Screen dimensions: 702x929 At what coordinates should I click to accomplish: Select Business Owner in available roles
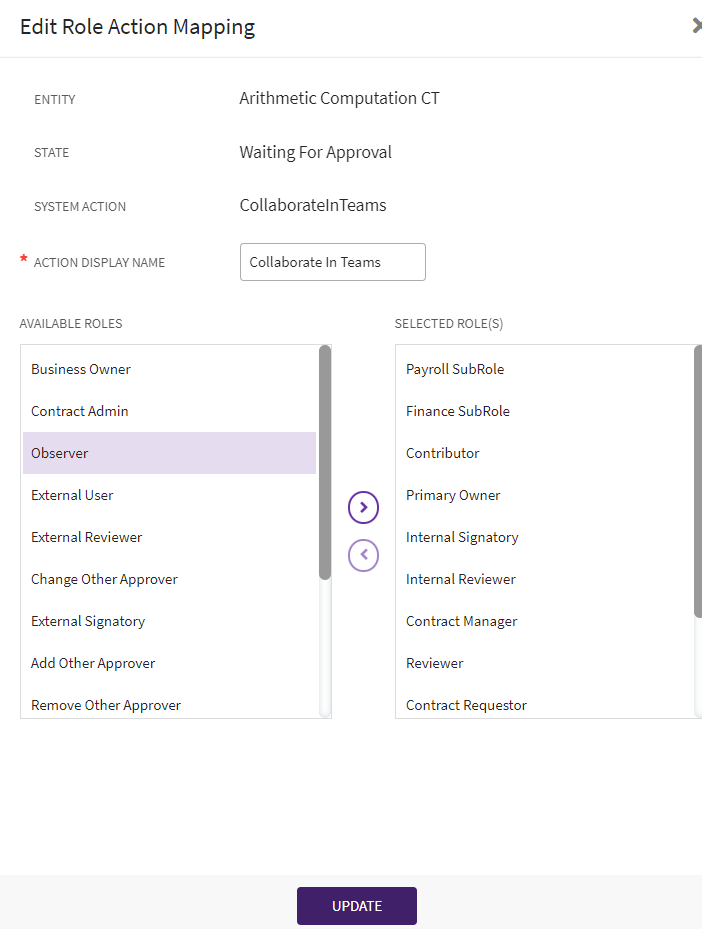tap(81, 369)
